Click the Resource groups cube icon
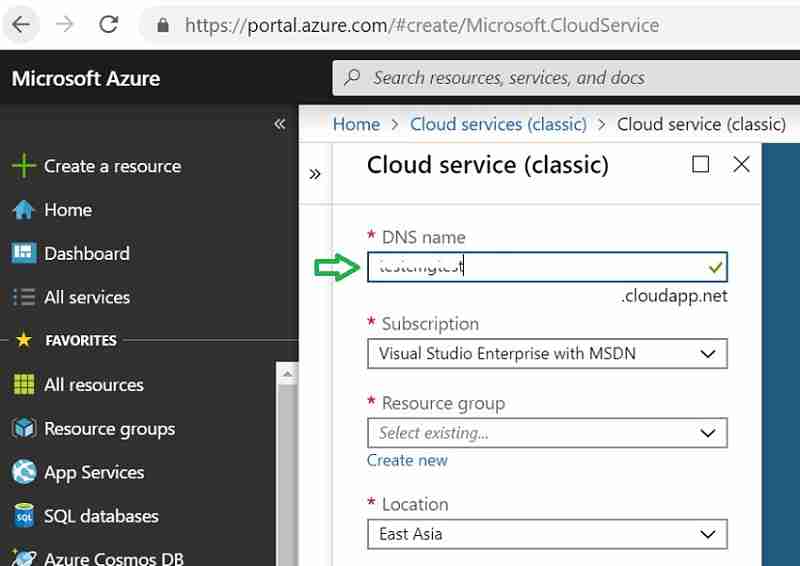The height and width of the screenshot is (566, 800). click(23, 428)
